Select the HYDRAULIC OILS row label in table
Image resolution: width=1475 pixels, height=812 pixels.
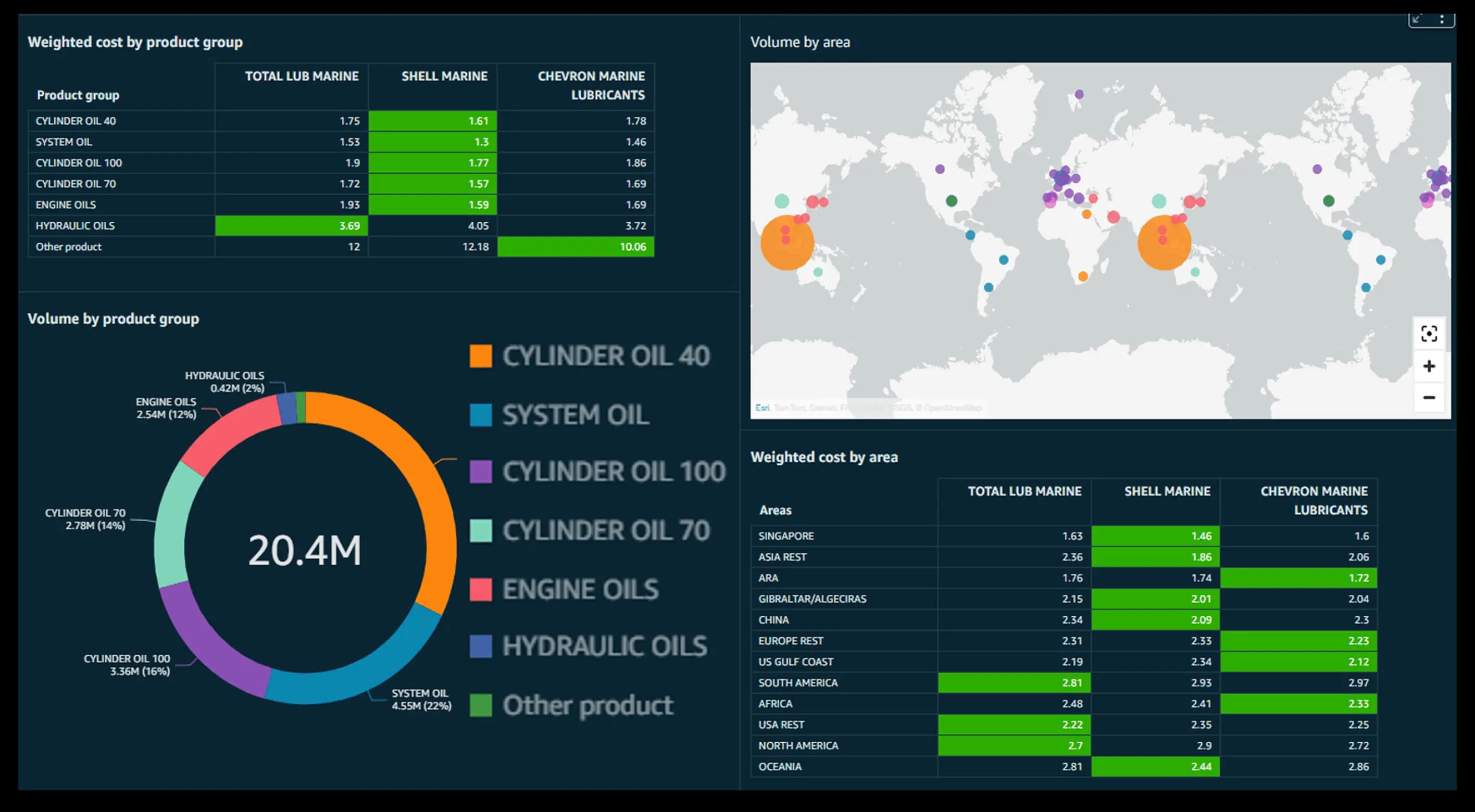[x=75, y=225]
